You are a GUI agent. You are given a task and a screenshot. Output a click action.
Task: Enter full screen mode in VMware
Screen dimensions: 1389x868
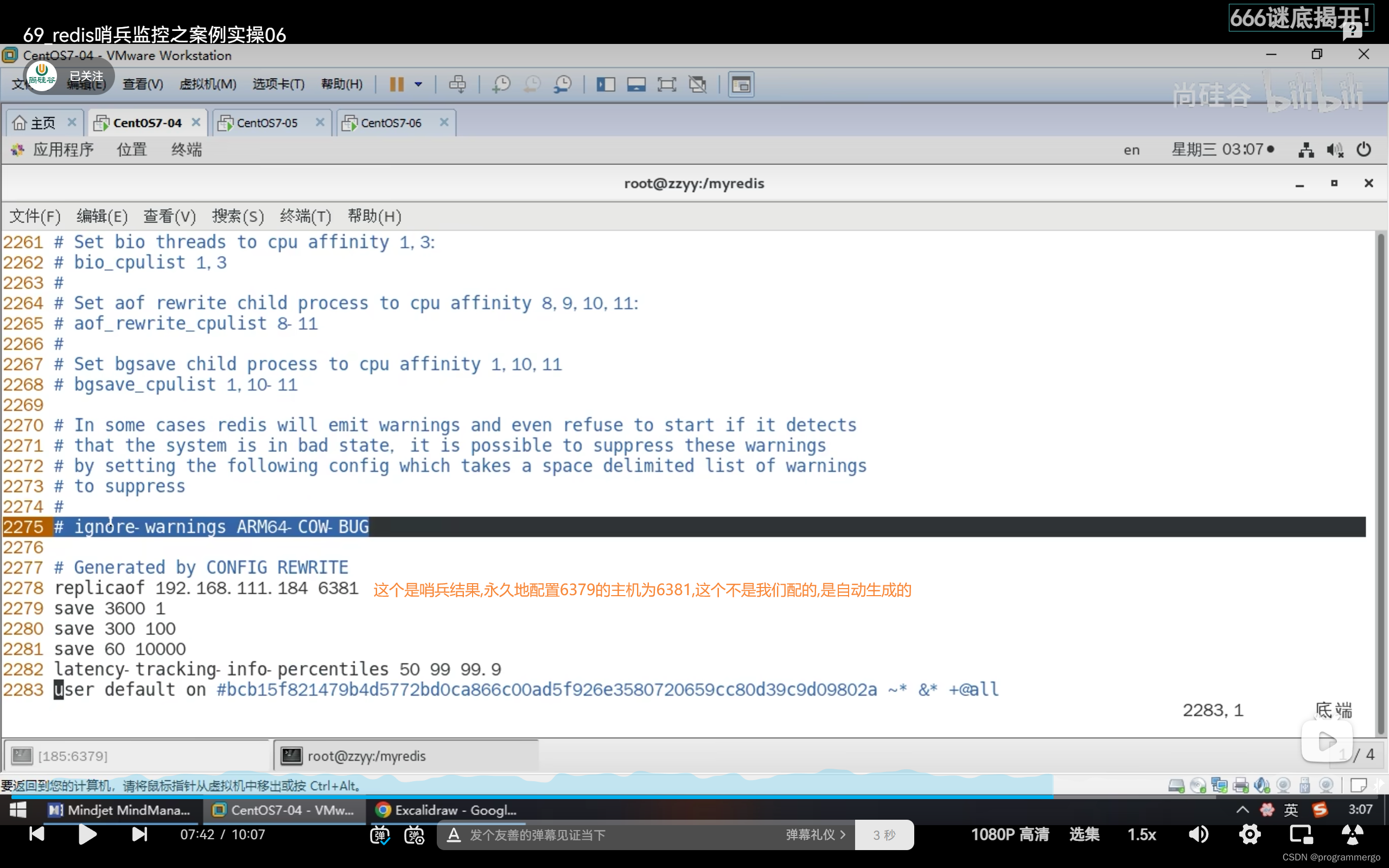666,85
